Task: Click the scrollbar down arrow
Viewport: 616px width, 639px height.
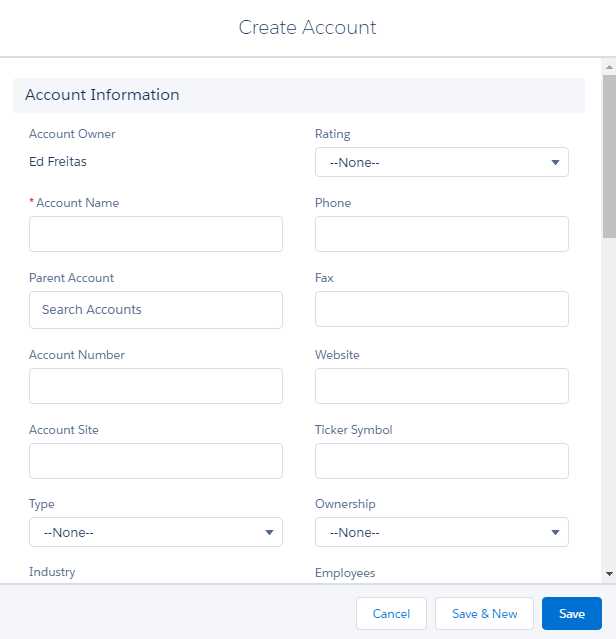Action: click(609, 574)
